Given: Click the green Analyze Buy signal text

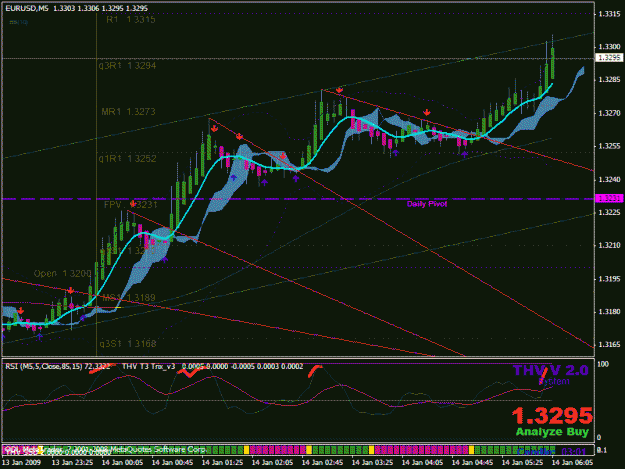Looking at the screenshot, I should pos(552,432).
